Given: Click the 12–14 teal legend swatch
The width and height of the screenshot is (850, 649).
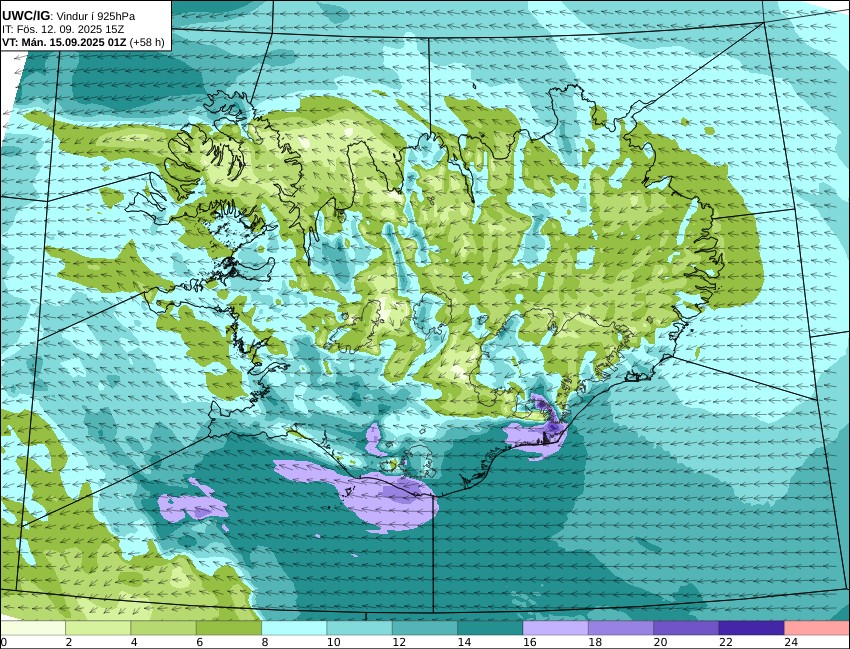Looking at the screenshot, I should pyautogui.click(x=424, y=628).
